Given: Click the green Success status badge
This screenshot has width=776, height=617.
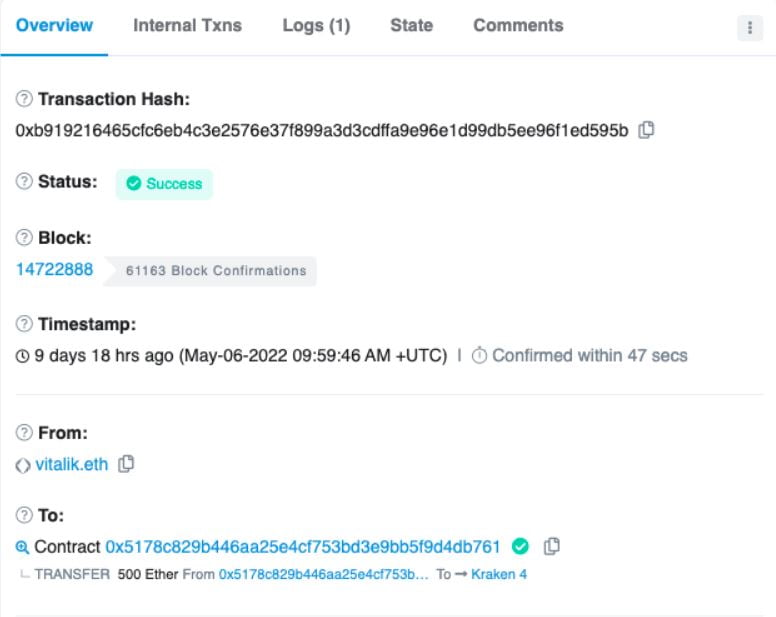Looking at the screenshot, I should coord(164,184).
